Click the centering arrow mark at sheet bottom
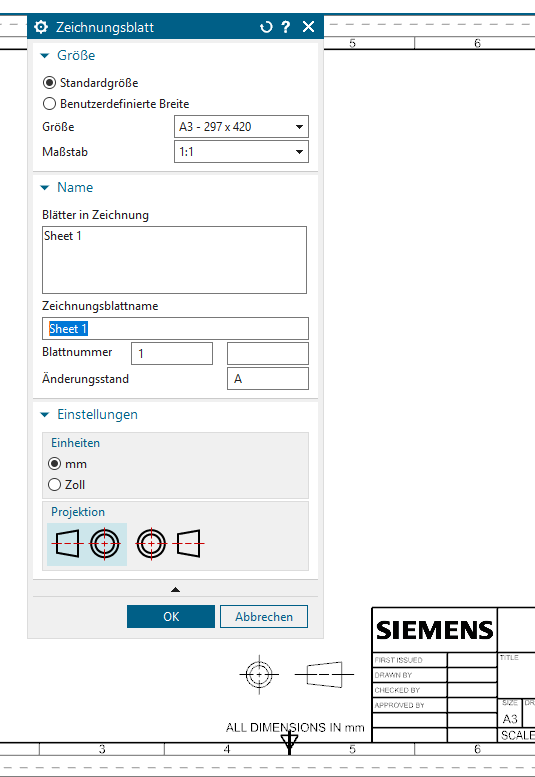Viewport: 535px width, 777px height. 289,742
